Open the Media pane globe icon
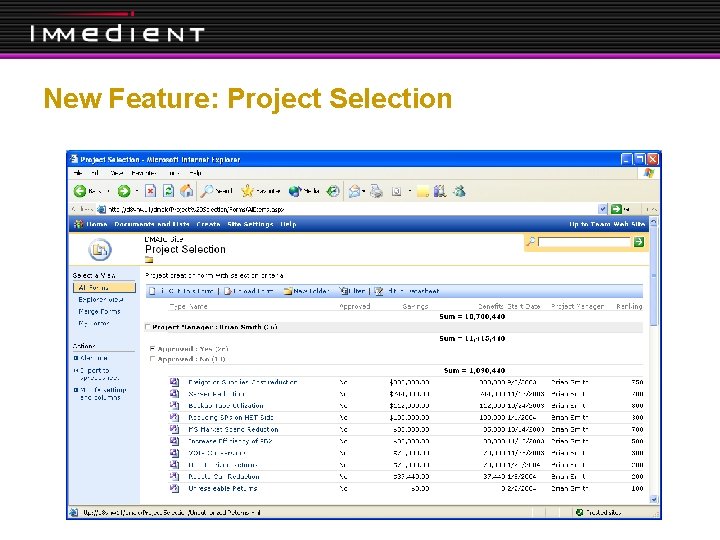720x540 pixels. (295, 191)
